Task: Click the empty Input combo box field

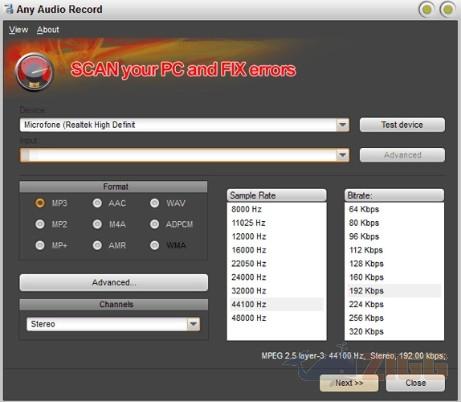Action: tap(184, 155)
